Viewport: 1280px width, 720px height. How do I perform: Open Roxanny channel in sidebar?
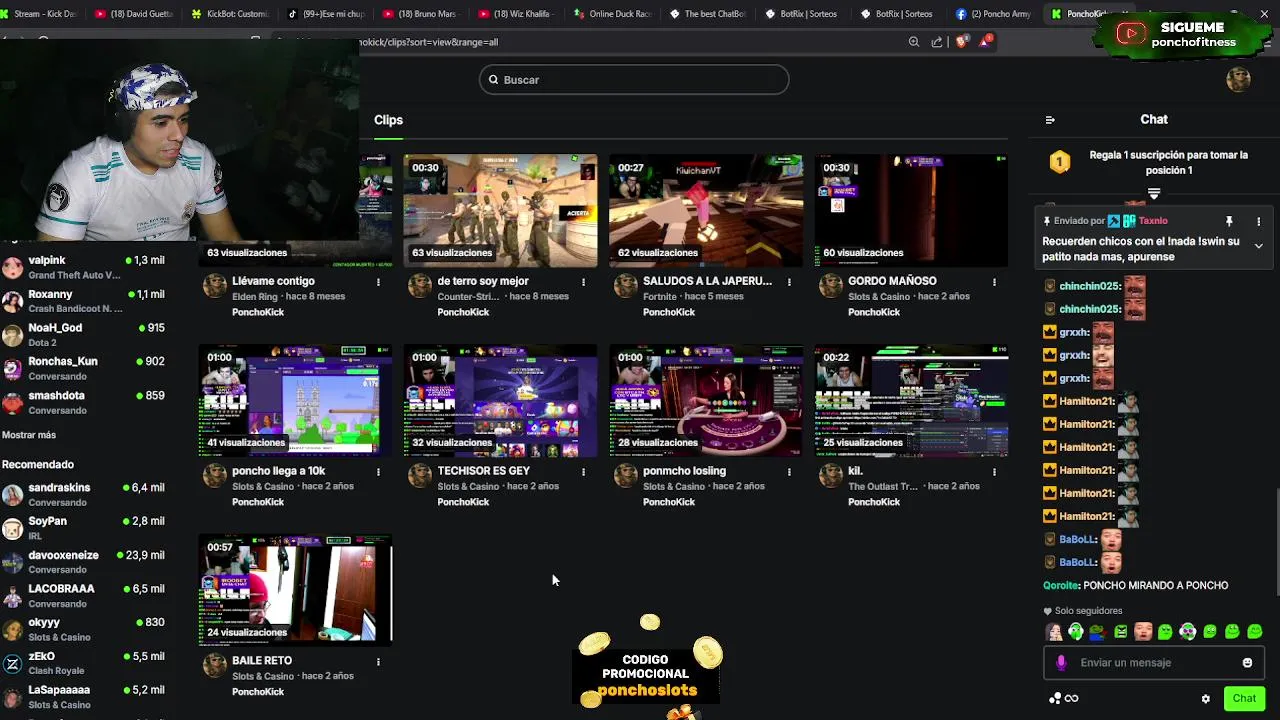coord(83,301)
